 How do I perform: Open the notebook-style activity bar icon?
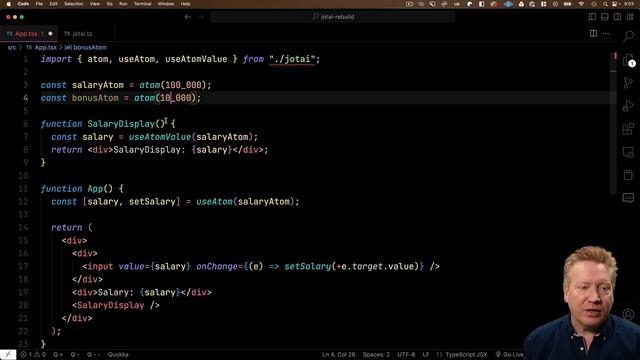click(x=628, y=175)
